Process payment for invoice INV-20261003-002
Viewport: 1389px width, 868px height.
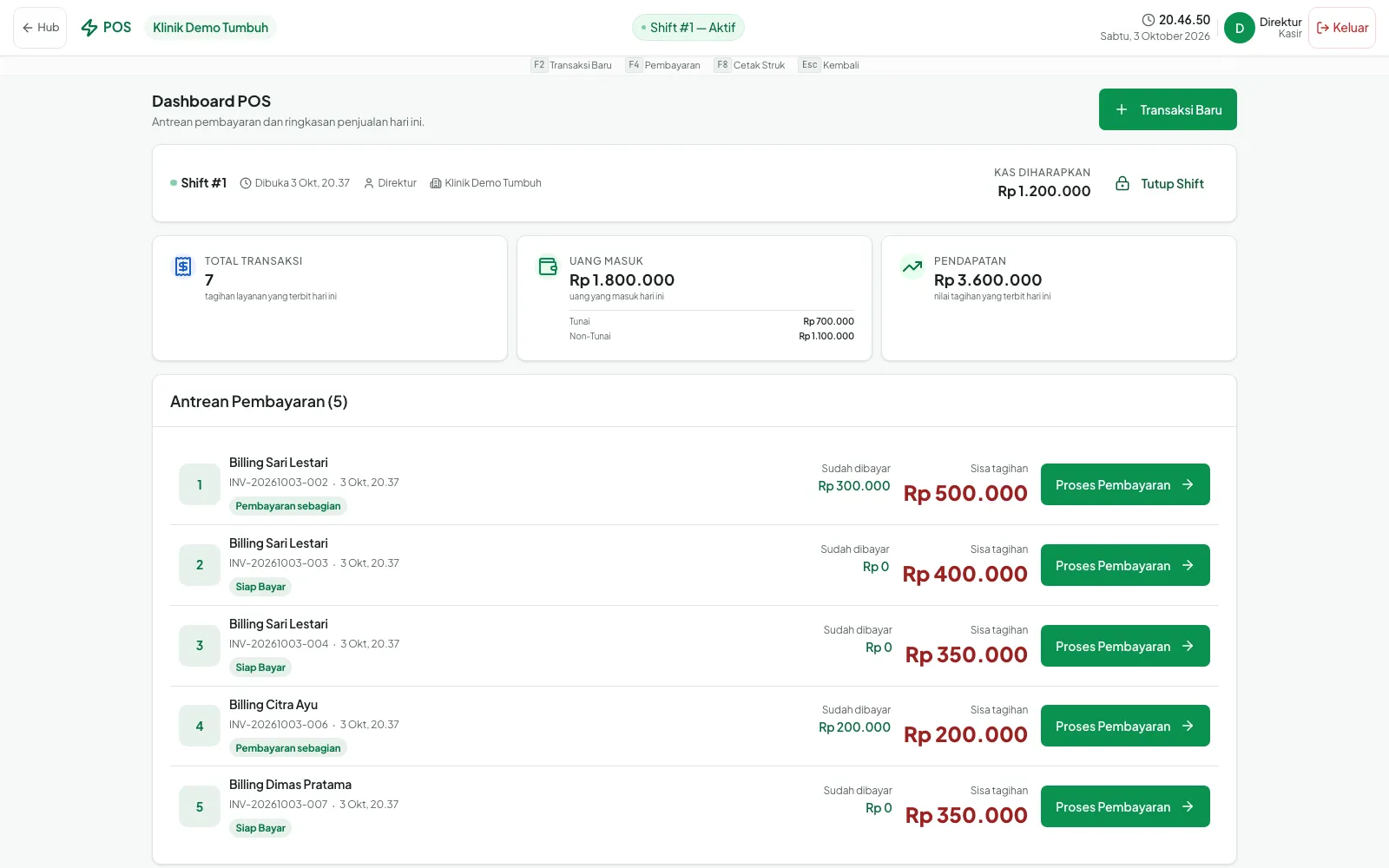pos(1125,484)
